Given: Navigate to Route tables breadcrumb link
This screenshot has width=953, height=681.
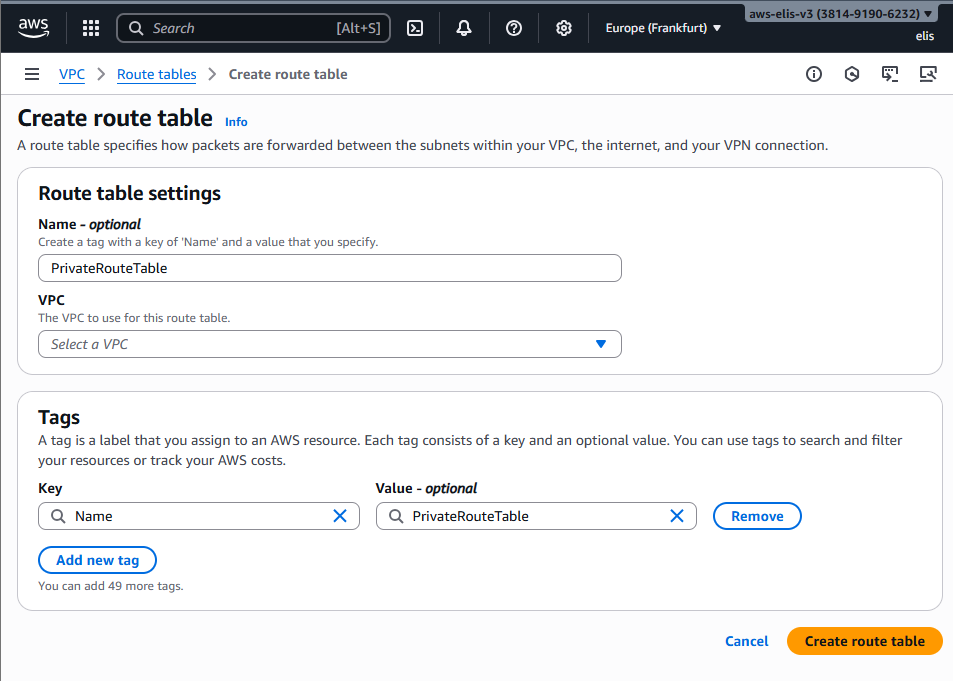Looking at the screenshot, I should click(156, 74).
